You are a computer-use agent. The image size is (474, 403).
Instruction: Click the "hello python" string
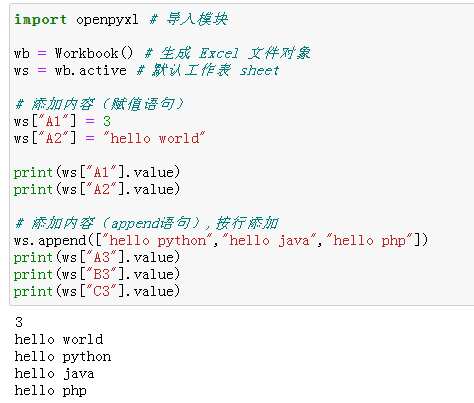point(157,240)
